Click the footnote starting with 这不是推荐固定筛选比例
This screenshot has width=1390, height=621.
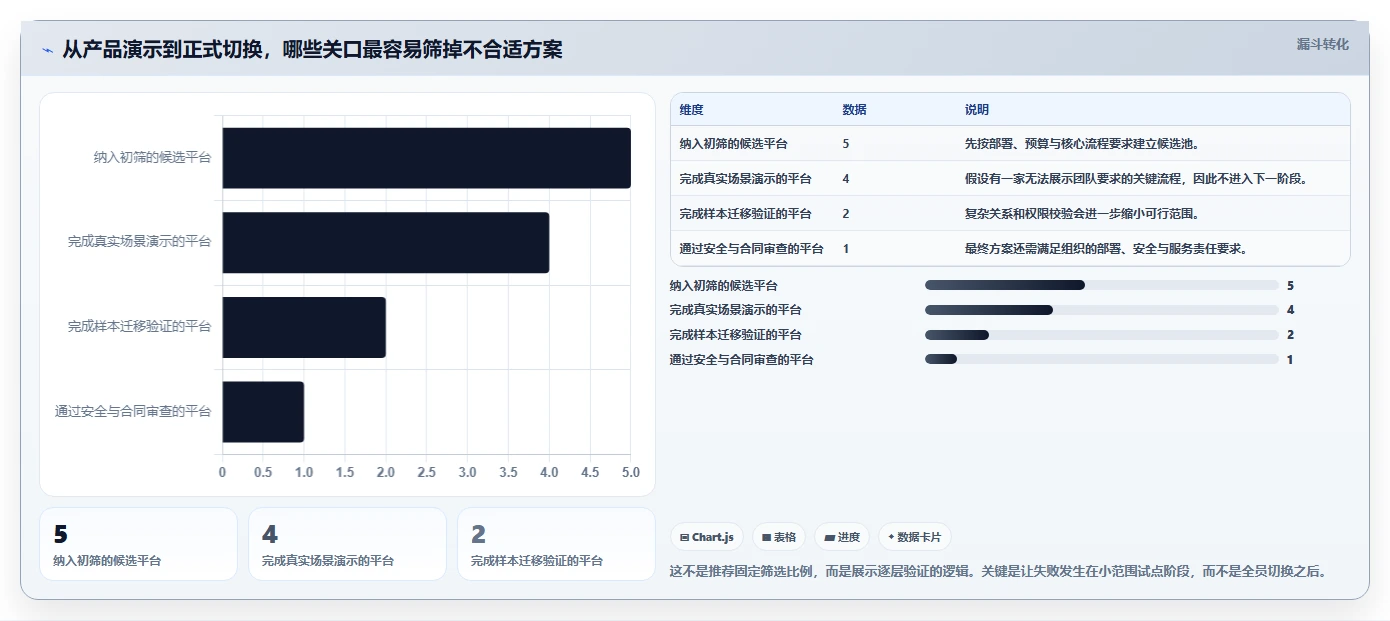[x=997, y=572]
